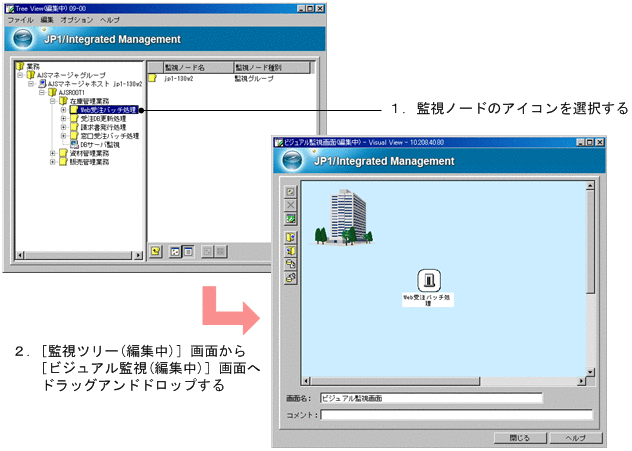
Task: Click the 監視ノード種別 column header
Action: [x=271, y=68]
